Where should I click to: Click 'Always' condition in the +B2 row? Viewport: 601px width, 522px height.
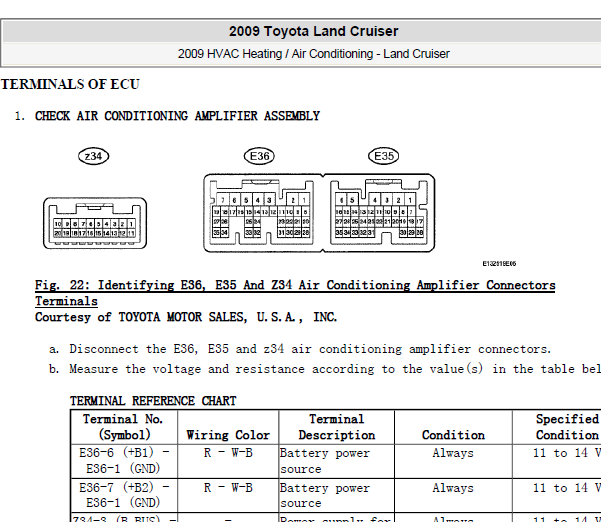pos(453,488)
